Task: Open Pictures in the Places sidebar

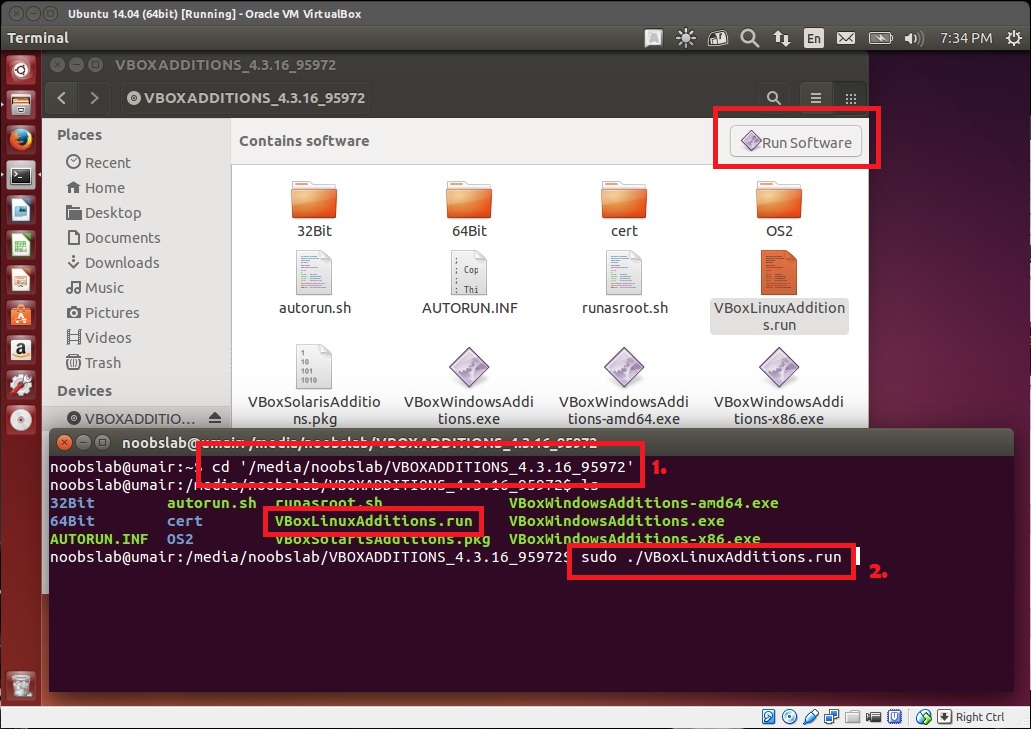Action: pyautogui.click(x=103, y=312)
